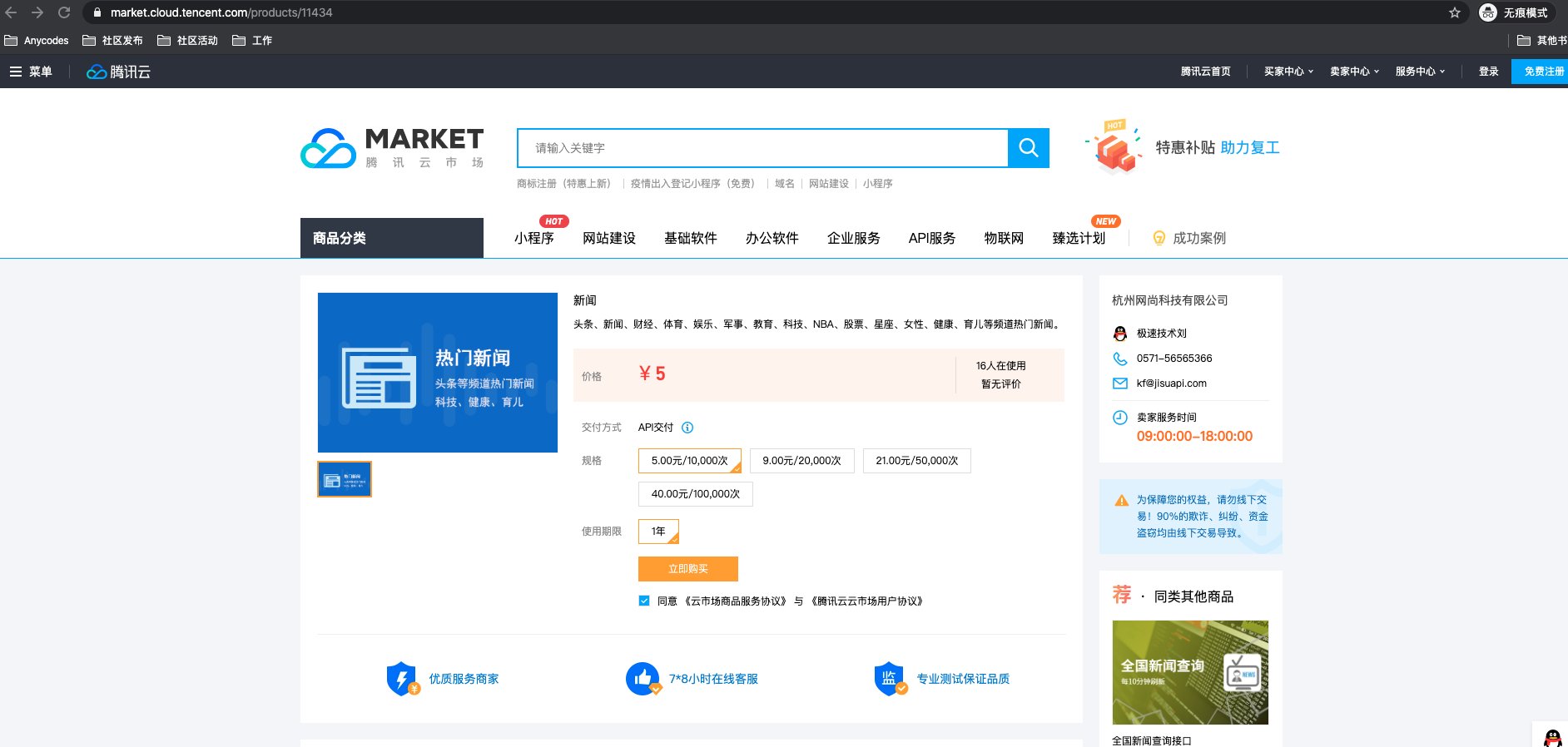1568x747 pixels.
Task: Focus the keyword search input field
Action: [x=763, y=148]
